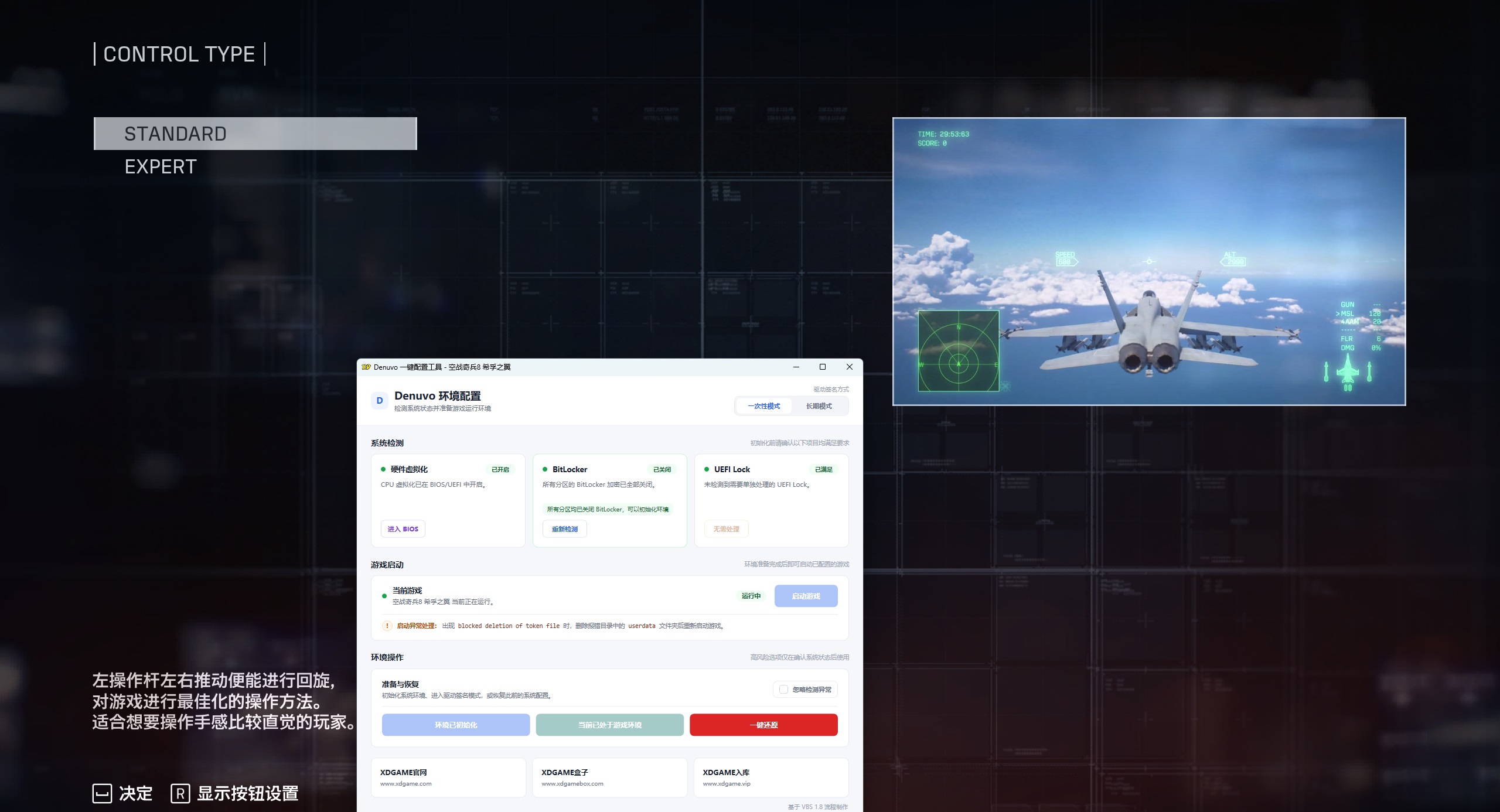The image size is (1500, 812).
Task: Select STANDARD control type in the game menu
Action: click(x=255, y=134)
